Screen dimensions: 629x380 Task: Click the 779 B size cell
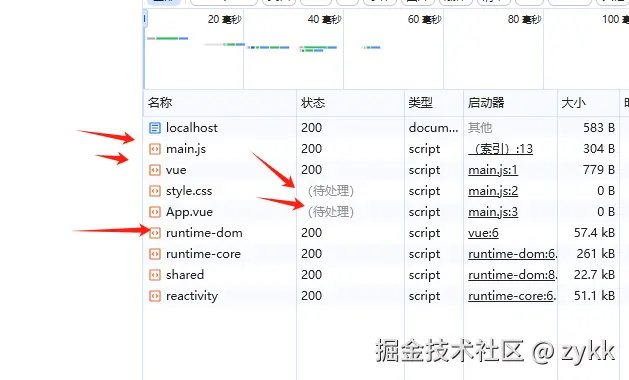point(599,170)
